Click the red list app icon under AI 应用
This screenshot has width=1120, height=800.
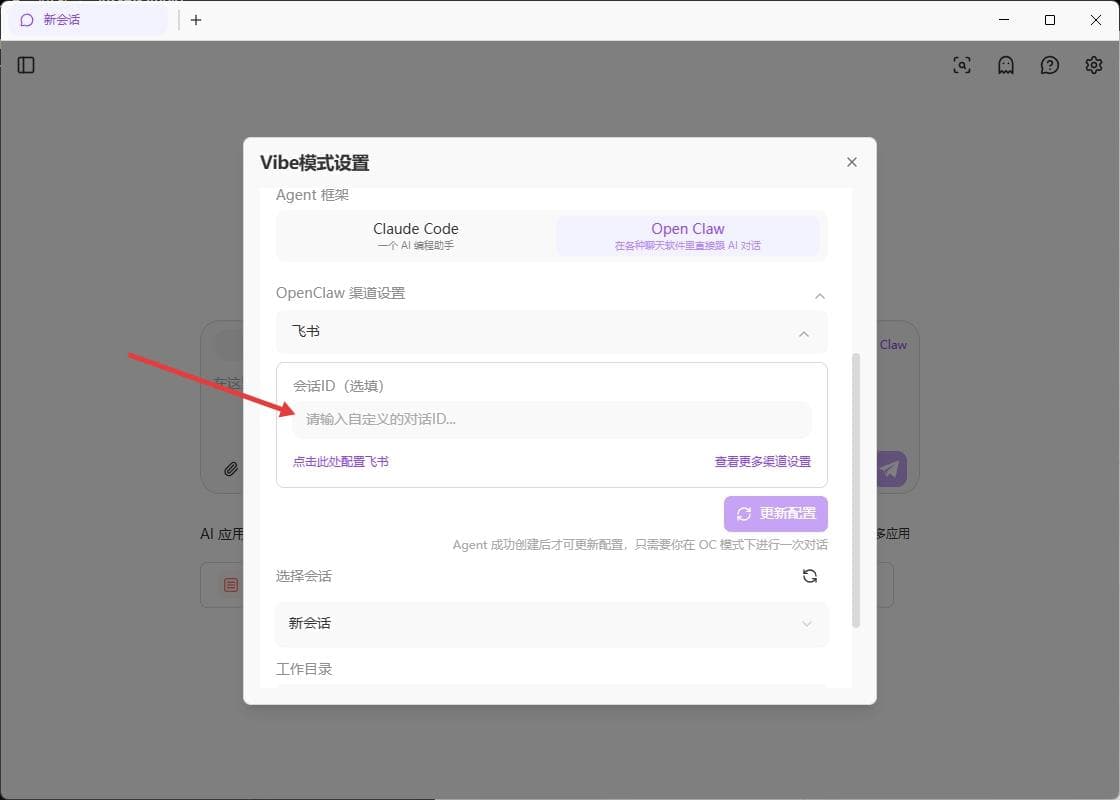pos(231,585)
